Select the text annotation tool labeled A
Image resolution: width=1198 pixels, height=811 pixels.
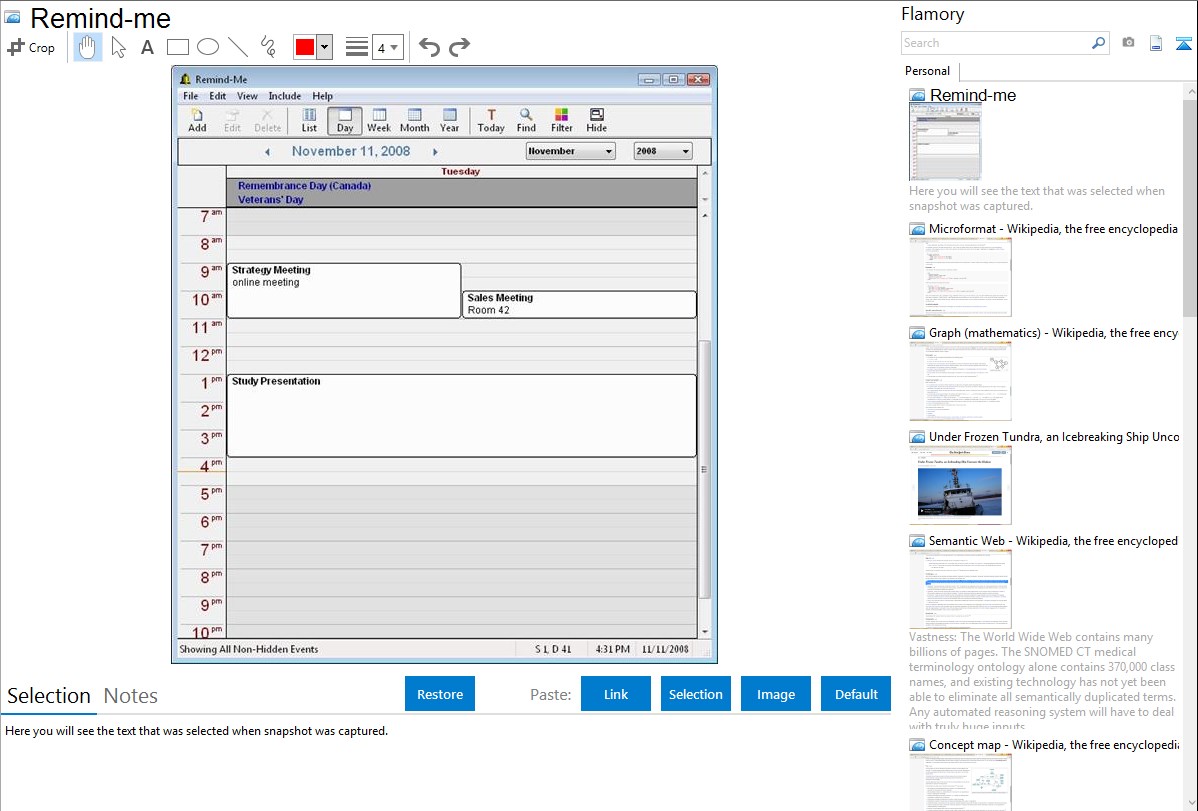point(147,47)
